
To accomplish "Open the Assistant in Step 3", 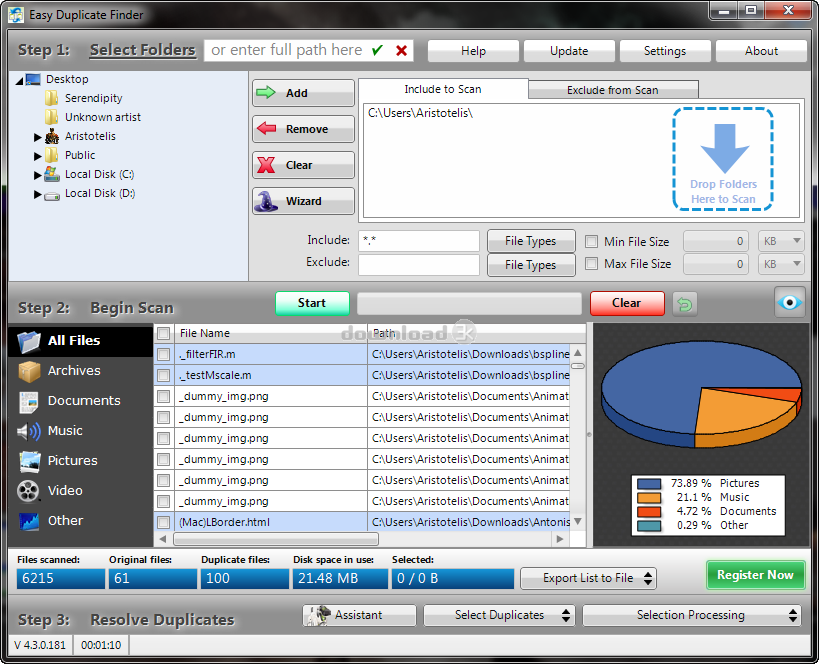I will (359, 615).
